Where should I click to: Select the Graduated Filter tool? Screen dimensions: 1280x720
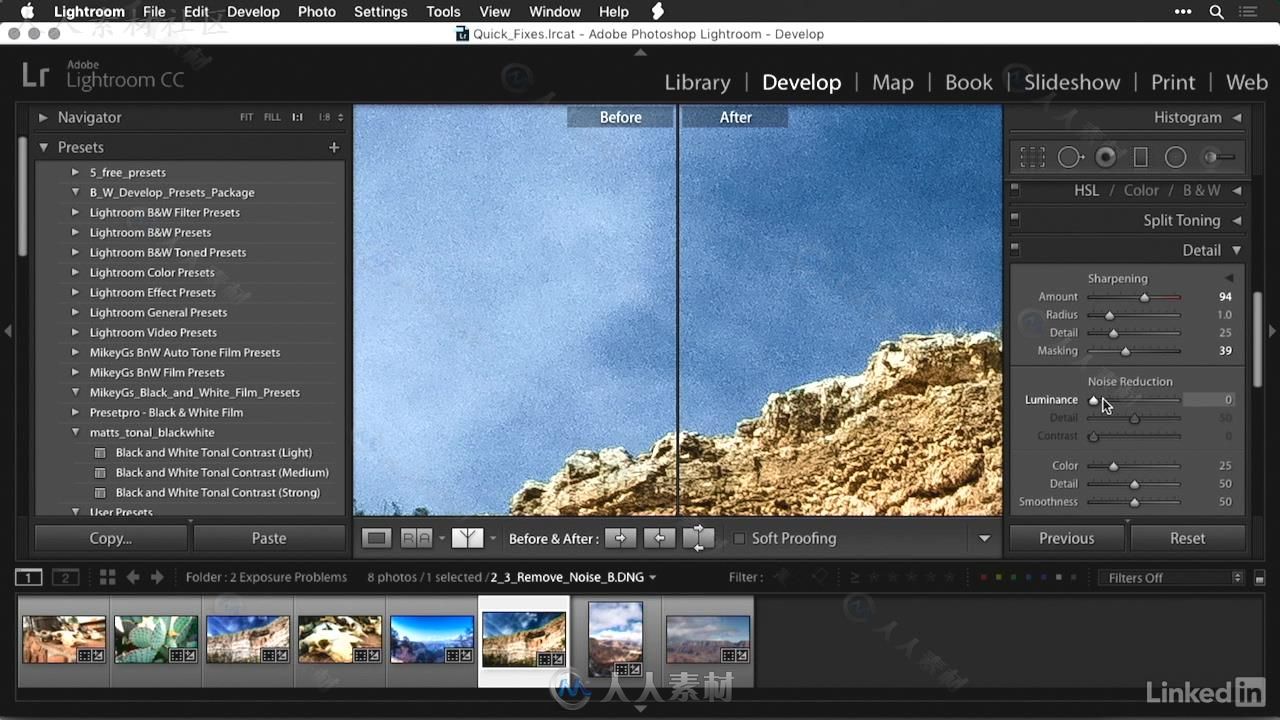pos(1140,157)
